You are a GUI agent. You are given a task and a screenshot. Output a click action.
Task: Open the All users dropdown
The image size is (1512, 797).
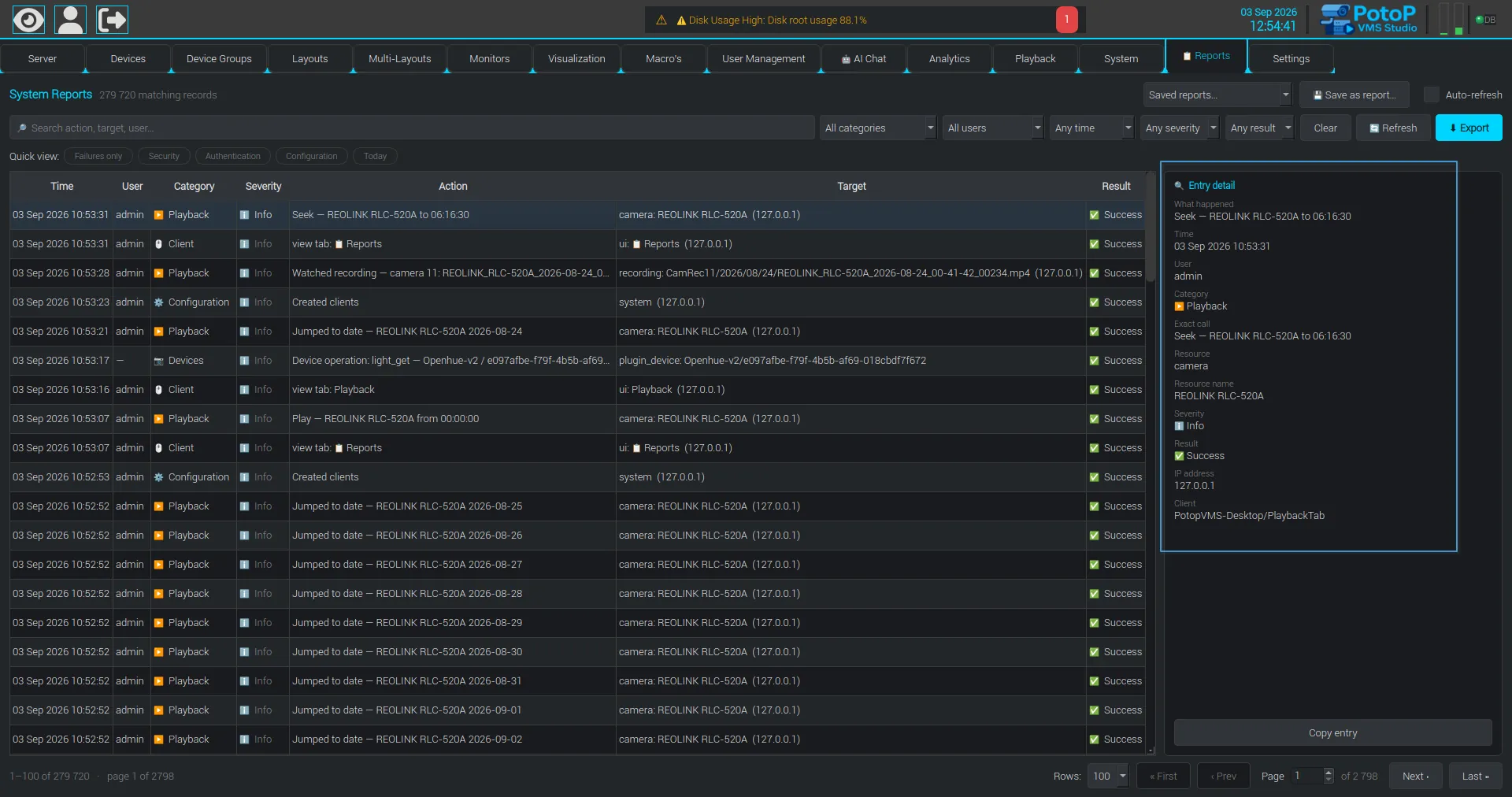[x=993, y=128]
